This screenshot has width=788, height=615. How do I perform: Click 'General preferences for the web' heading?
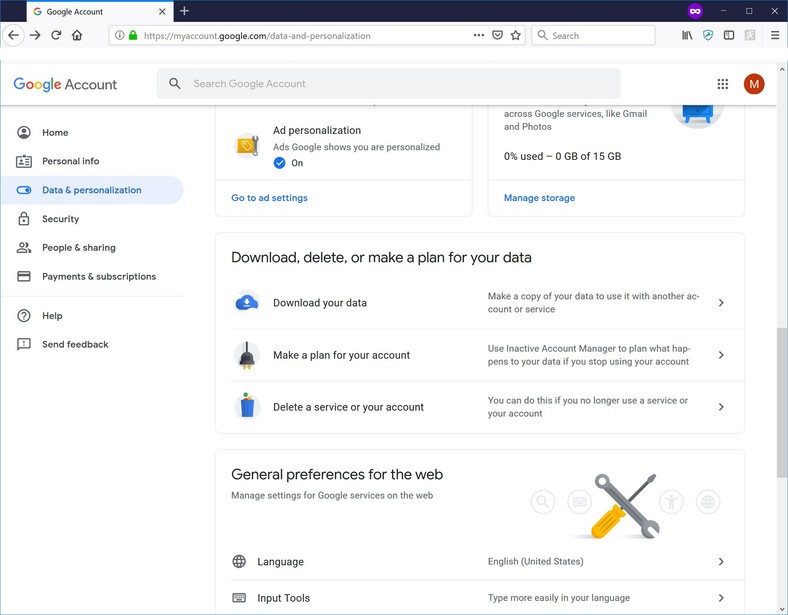pos(337,474)
